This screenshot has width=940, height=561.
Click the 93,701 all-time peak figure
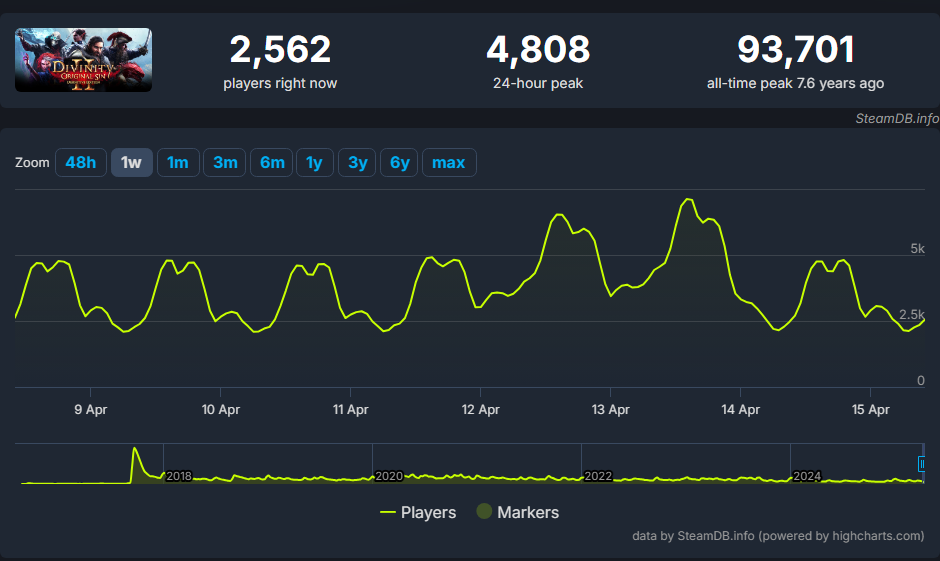pyautogui.click(x=796, y=49)
